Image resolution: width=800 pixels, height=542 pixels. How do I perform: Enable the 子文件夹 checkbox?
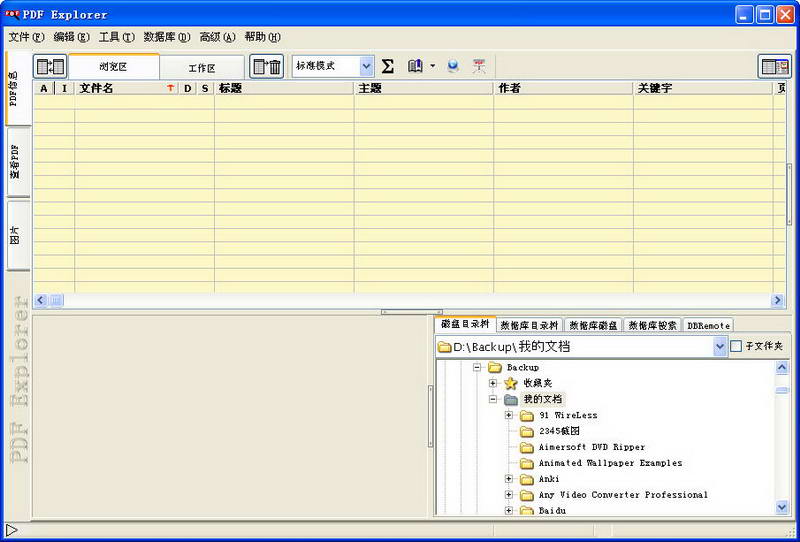click(736, 346)
